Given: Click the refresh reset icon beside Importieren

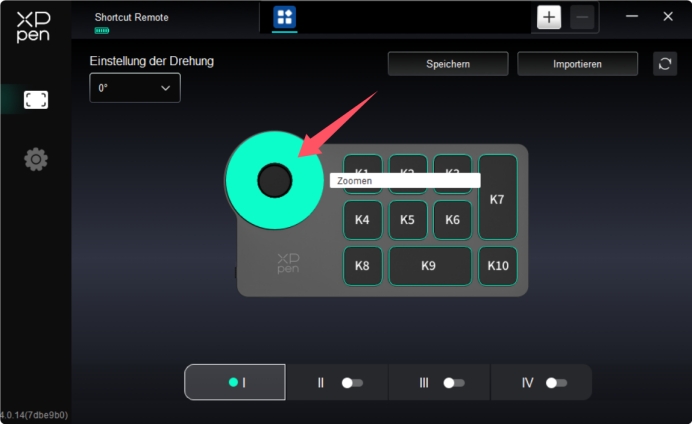Looking at the screenshot, I should pyautogui.click(x=665, y=64).
